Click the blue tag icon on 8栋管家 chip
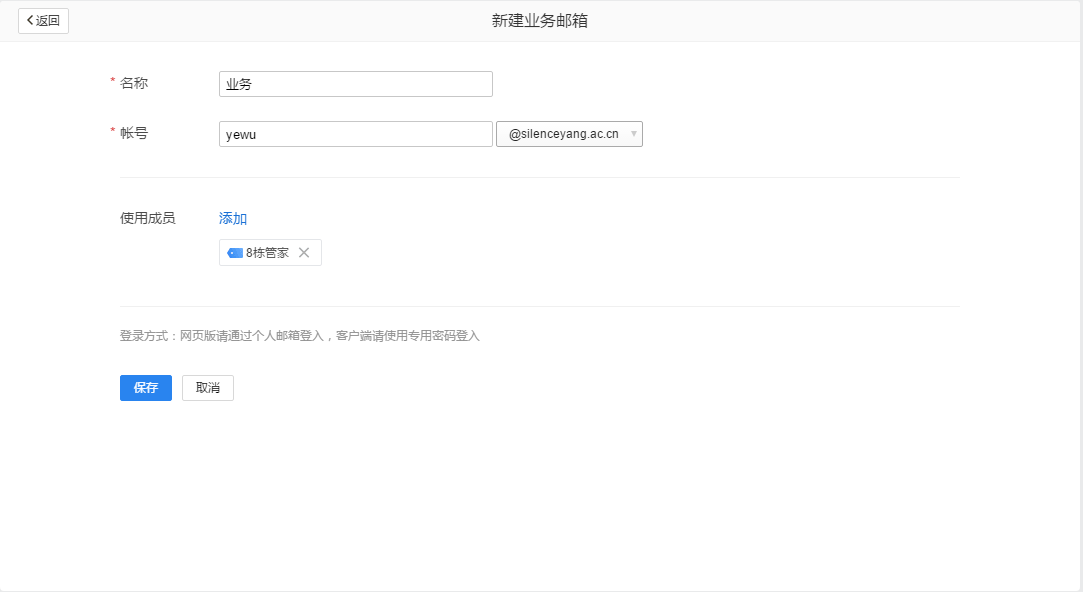The width and height of the screenshot is (1083, 592). (233, 252)
